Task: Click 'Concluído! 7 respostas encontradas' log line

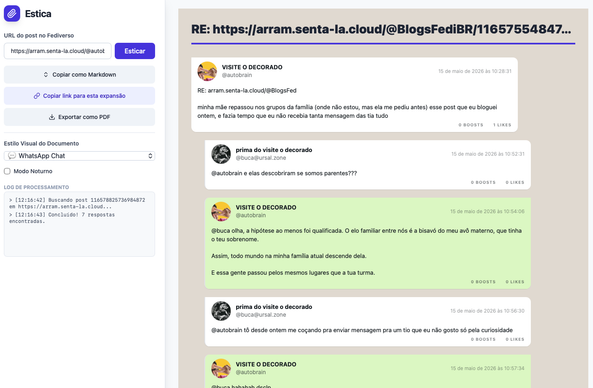Action: (62, 218)
